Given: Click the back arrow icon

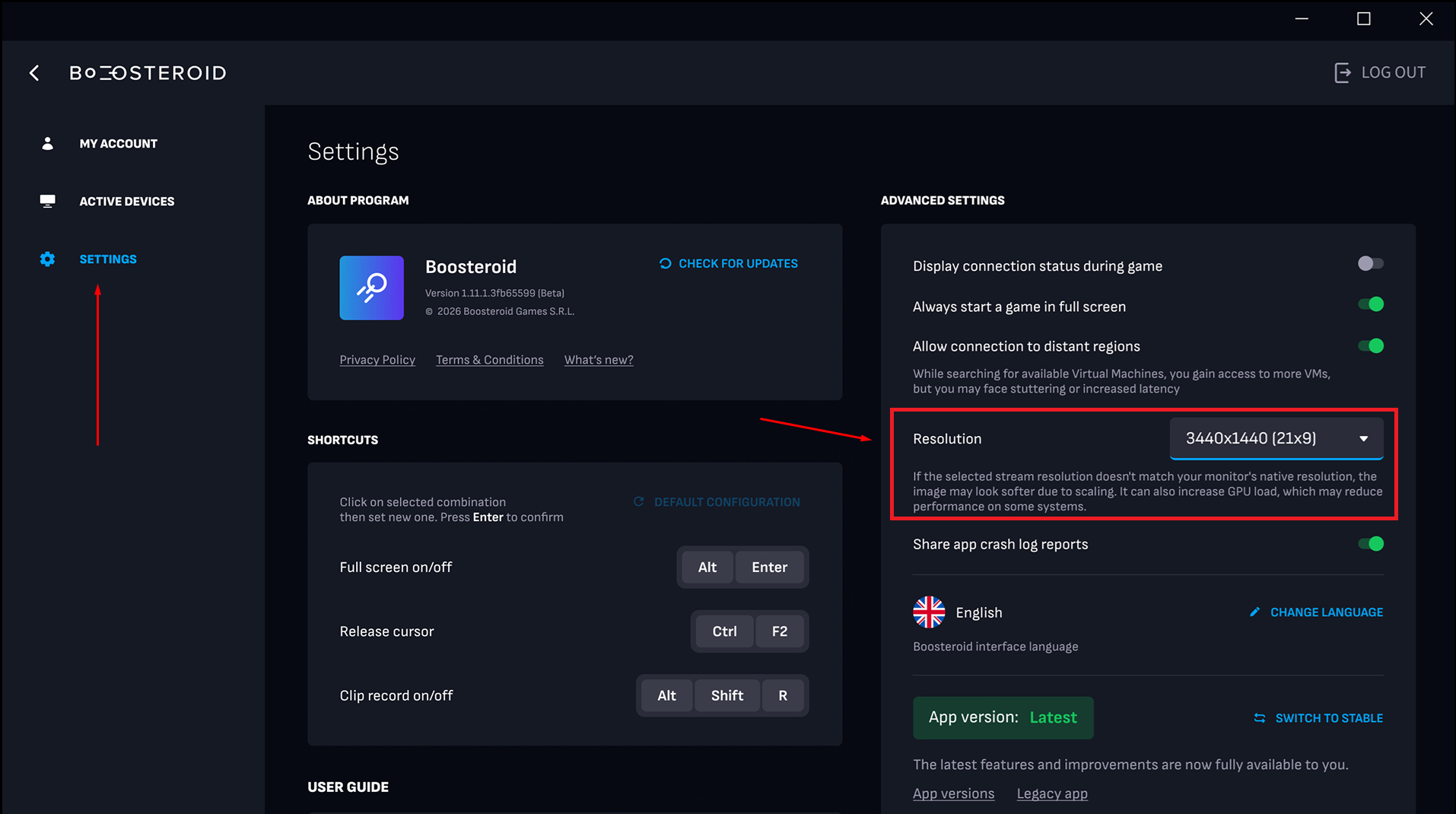Looking at the screenshot, I should (x=34, y=72).
